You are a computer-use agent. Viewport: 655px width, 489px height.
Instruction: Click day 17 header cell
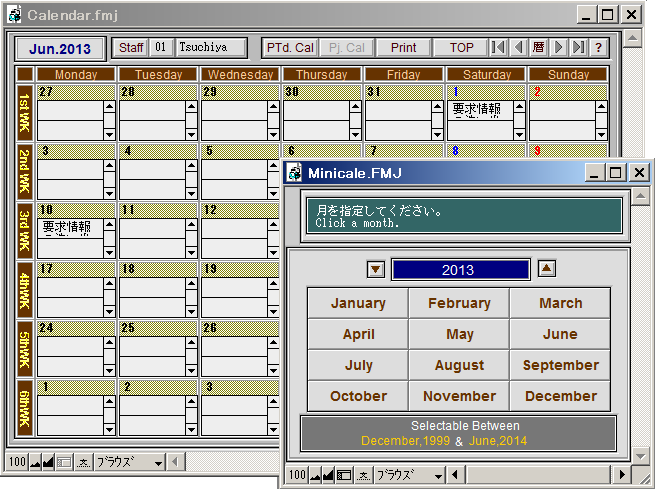click(76, 269)
